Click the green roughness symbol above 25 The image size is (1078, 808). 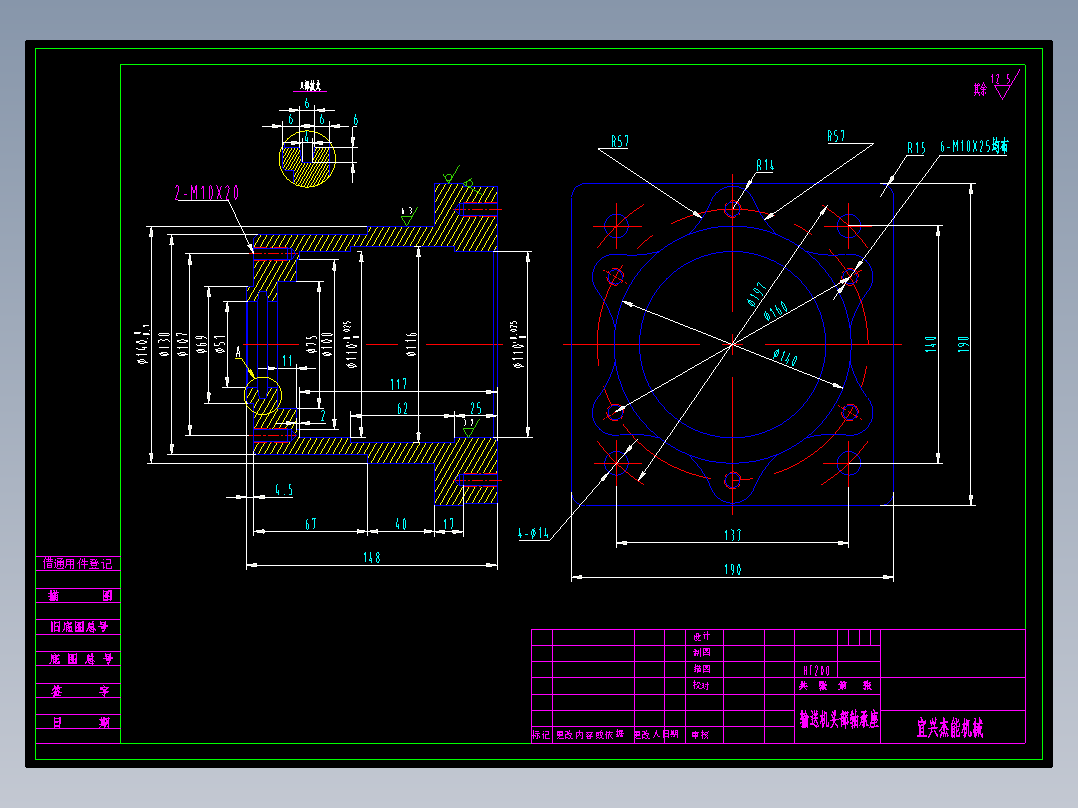tap(471, 428)
